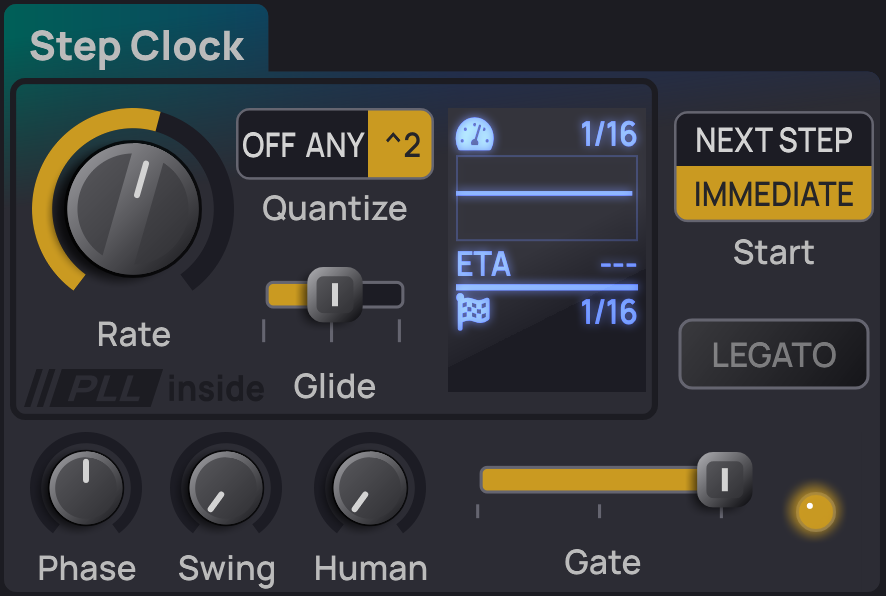Click the 1/16 value next to the flag icon
This screenshot has height=596, width=886.
click(610, 312)
